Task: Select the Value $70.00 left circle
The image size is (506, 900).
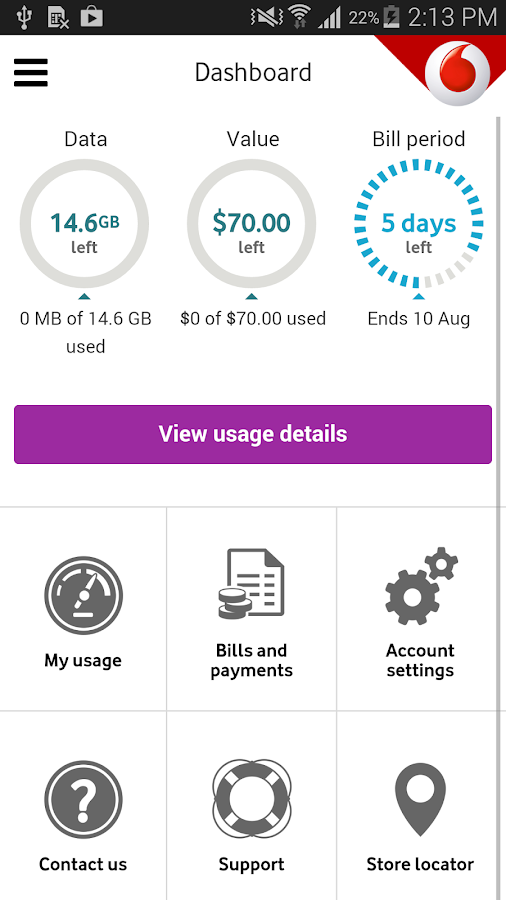Action: point(251,223)
